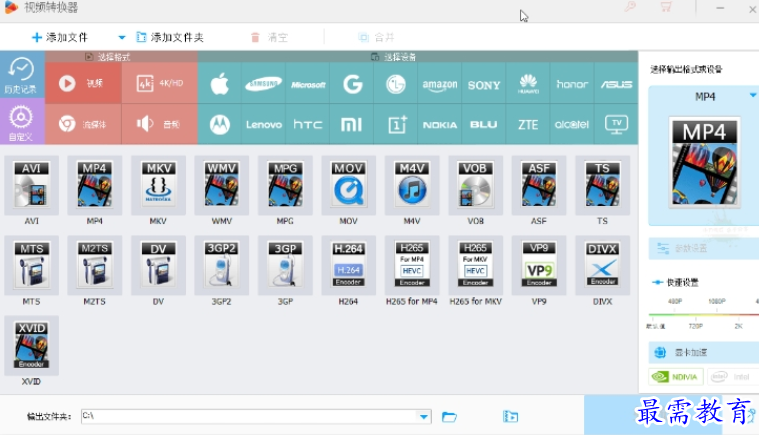Open the Xiaomi MI device presets
The height and width of the screenshot is (443, 759).
[352, 124]
